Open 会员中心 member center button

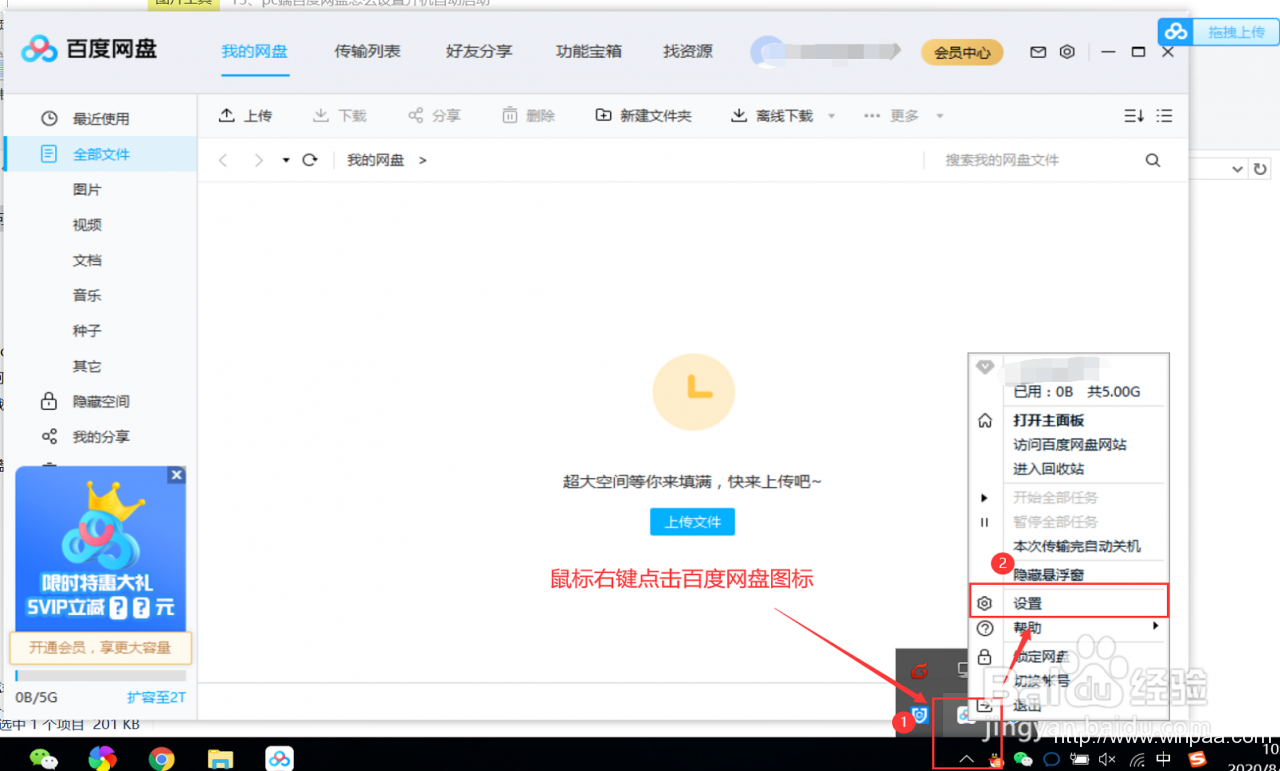pyautogui.click(x=962, y=52)
